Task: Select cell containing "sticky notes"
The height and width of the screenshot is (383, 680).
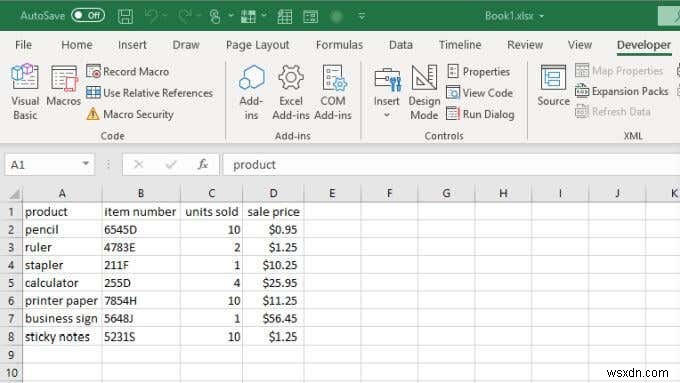Action: point(62,337)
